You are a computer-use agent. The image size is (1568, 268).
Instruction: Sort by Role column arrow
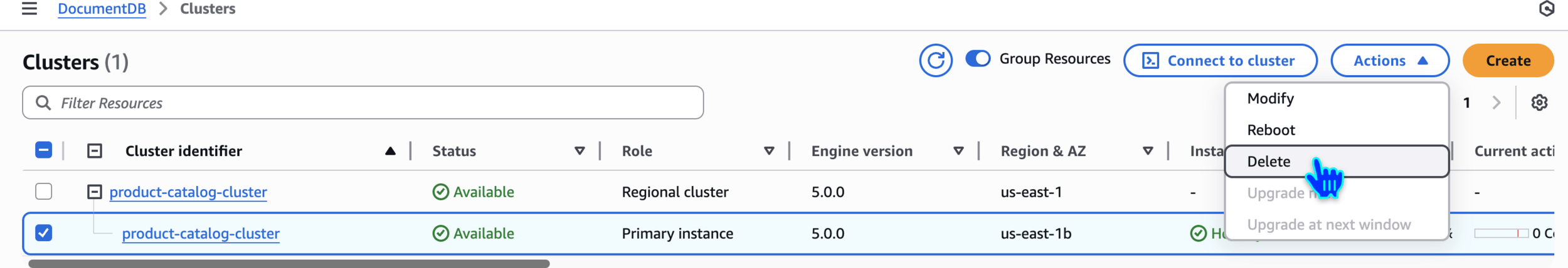(x=769, y=151)
